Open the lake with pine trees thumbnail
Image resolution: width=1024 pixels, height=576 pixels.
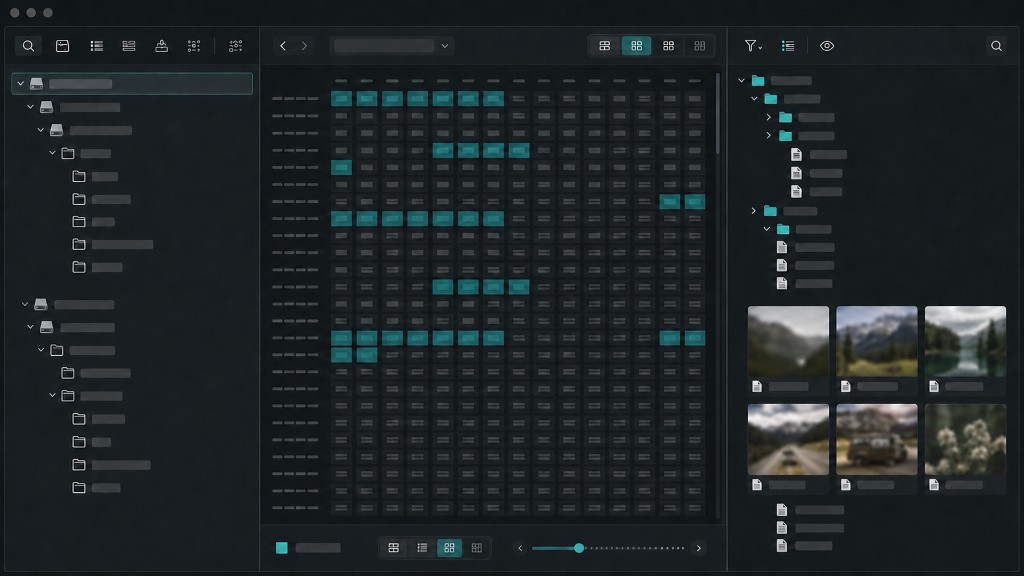pos(965,341)
